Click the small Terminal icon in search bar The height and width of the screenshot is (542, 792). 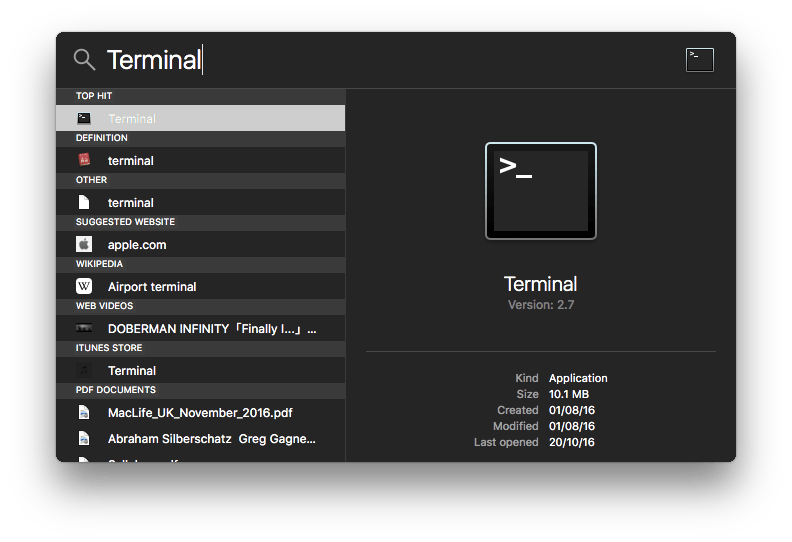[x=700, y=60]
